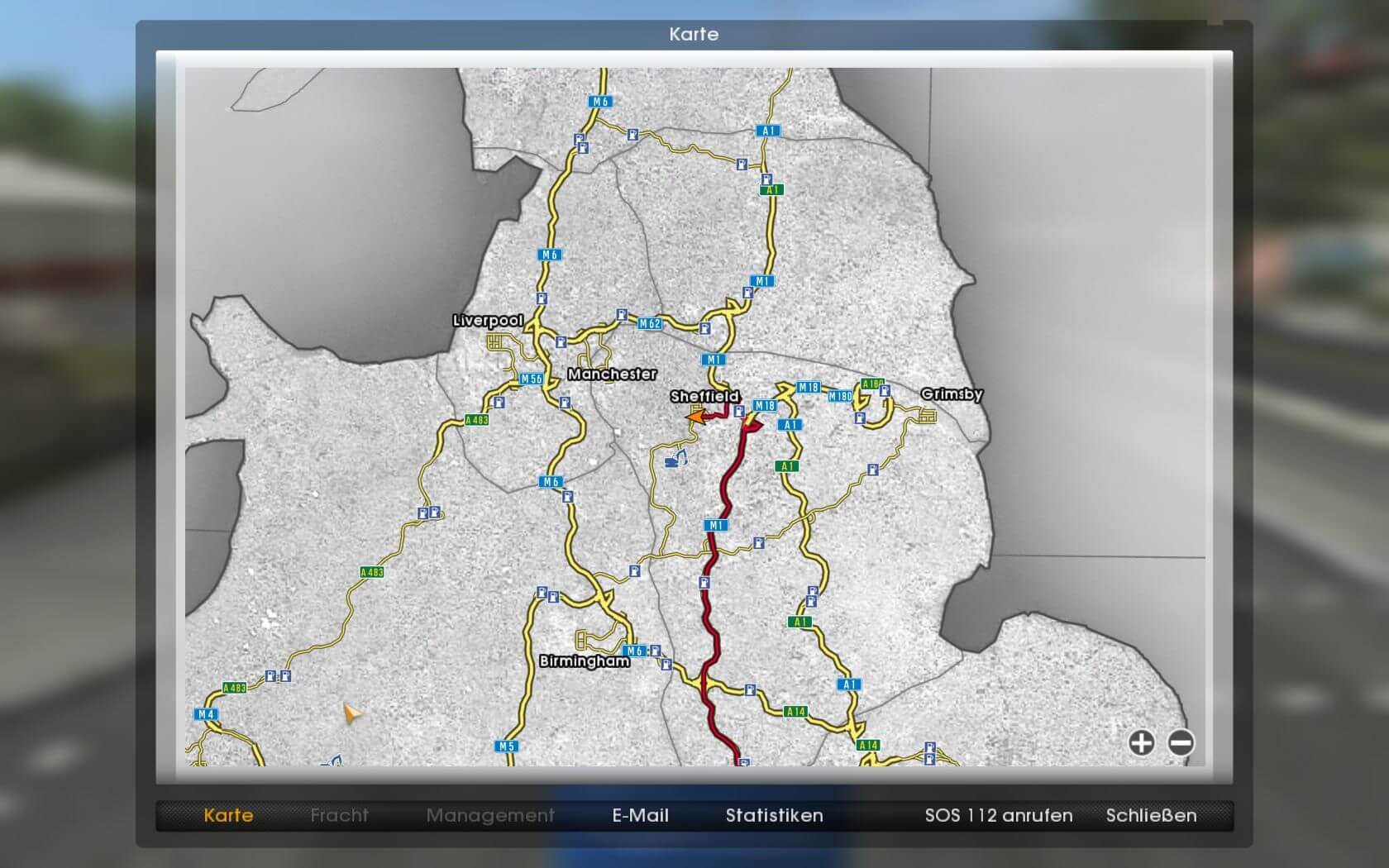Open the Karte tab
Image resolution: width=1389 pixels, height=868 pixels.
pos(228,815)
